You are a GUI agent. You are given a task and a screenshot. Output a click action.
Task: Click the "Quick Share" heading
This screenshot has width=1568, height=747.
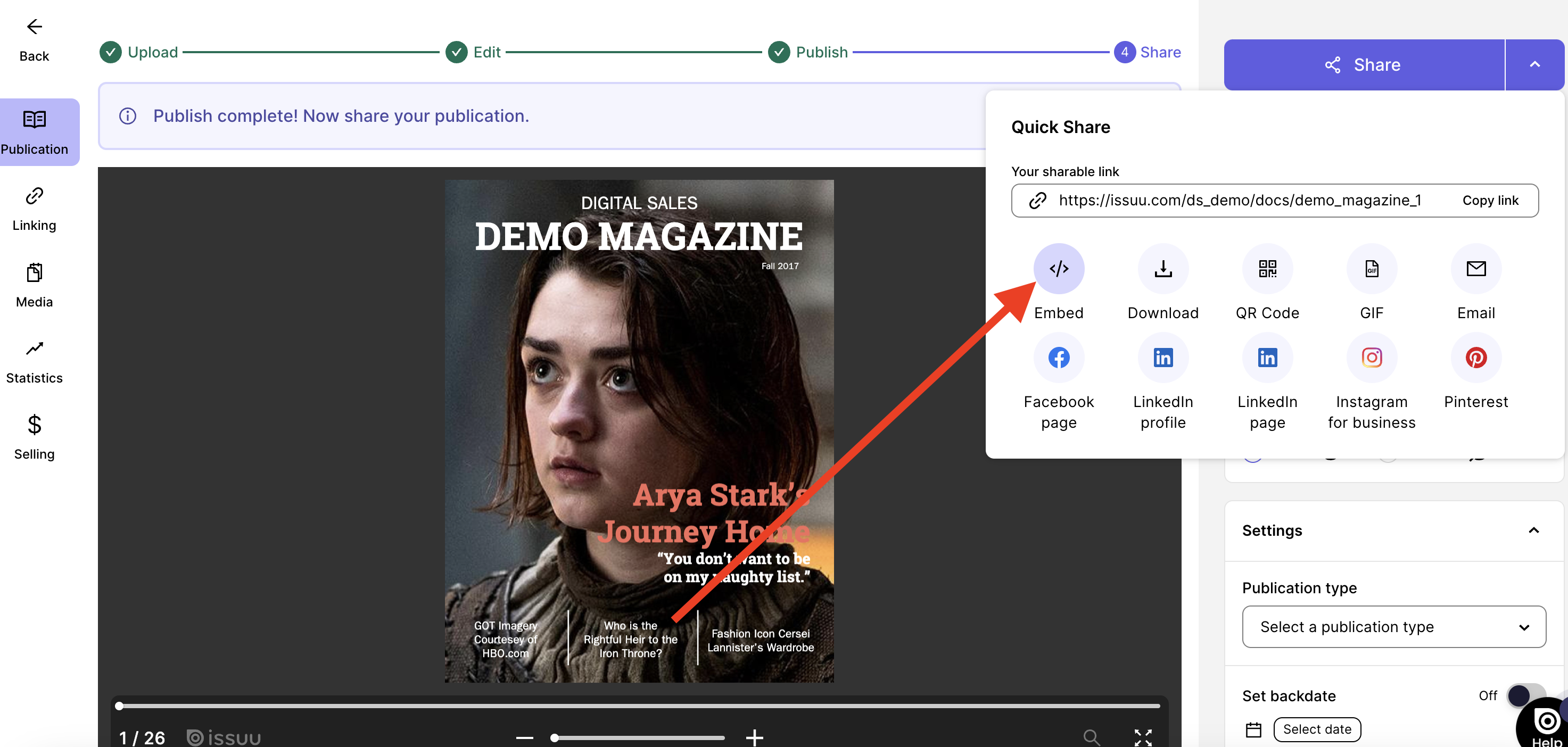pyautogui.click(x=1060, y=127)
